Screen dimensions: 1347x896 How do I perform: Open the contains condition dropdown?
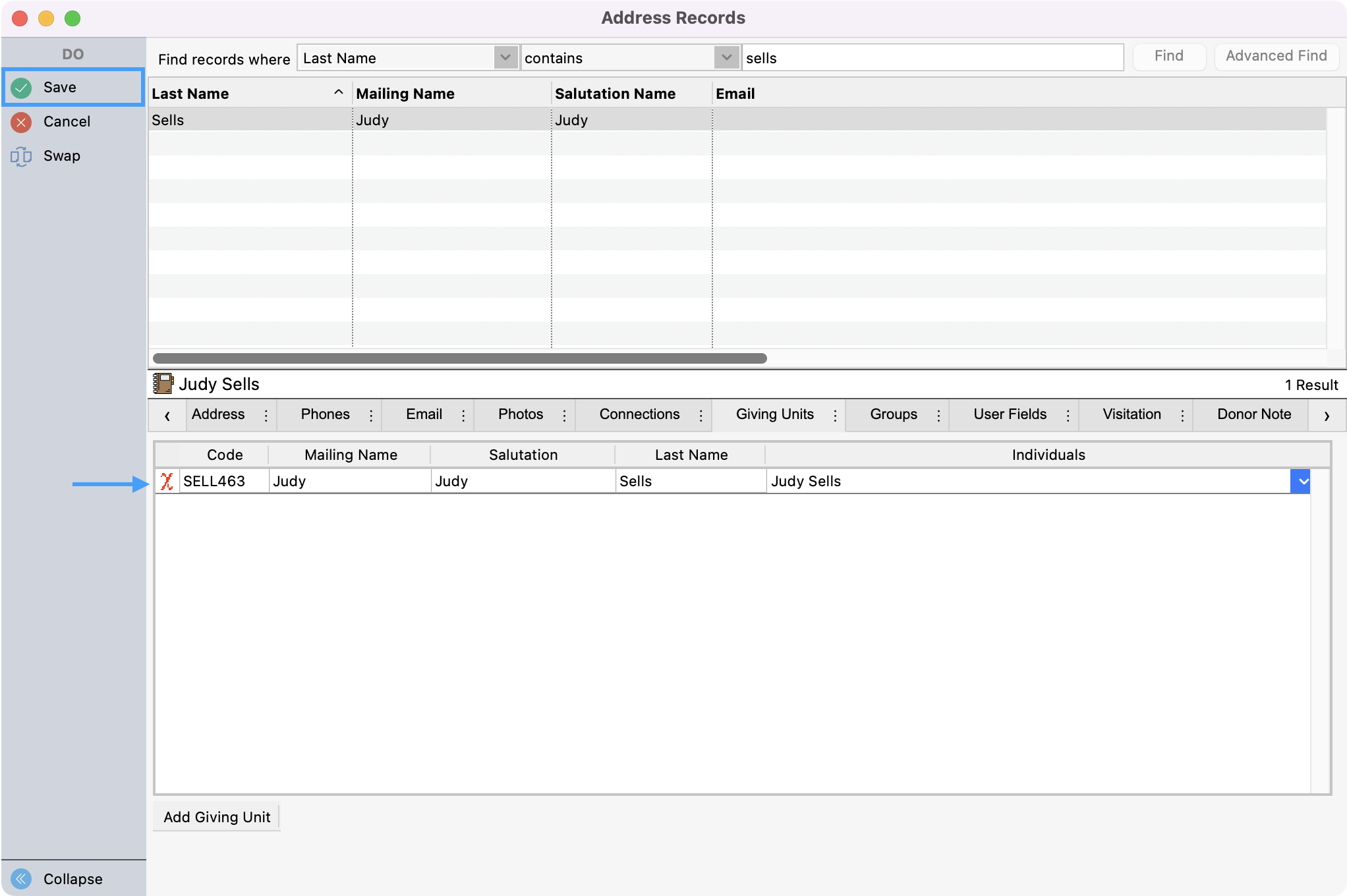point(726,58)
